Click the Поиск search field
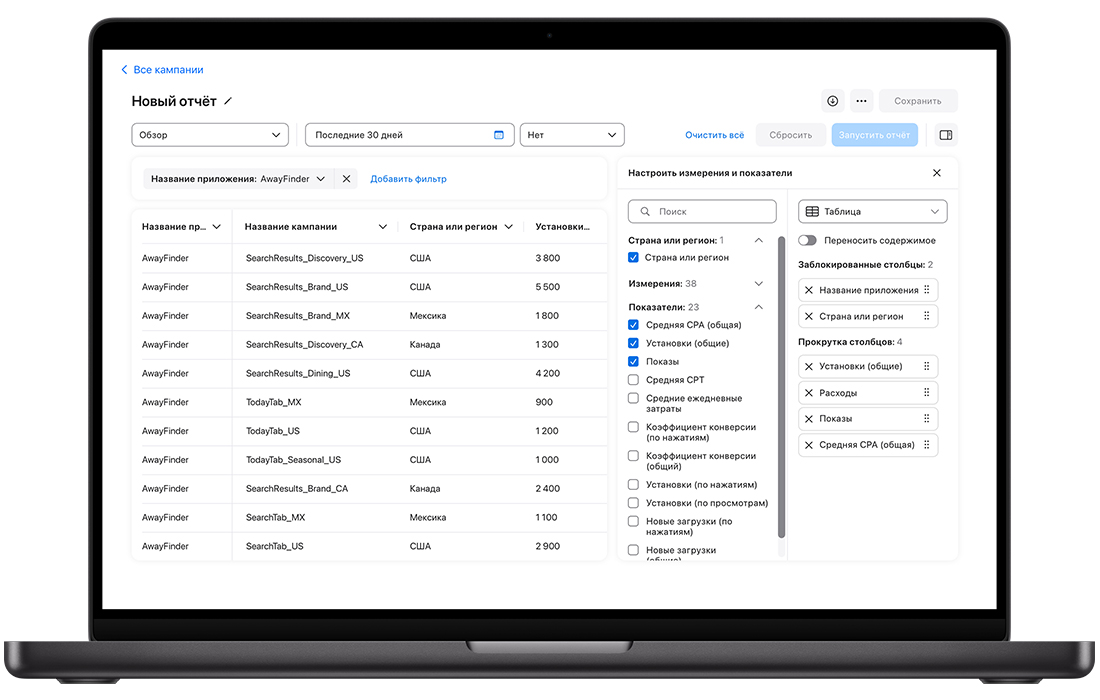Image resolution: width=1100 pixels, height=700 pixels. pyautogui.click(x=702, y=212)
